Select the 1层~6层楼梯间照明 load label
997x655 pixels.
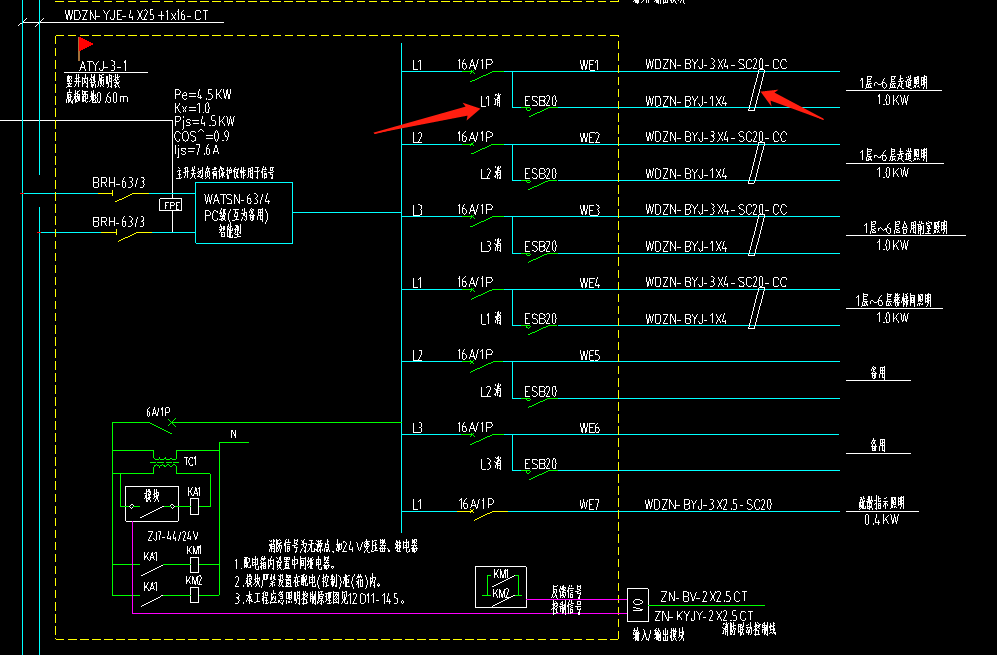pyautogui.click(x=893, y=300)
